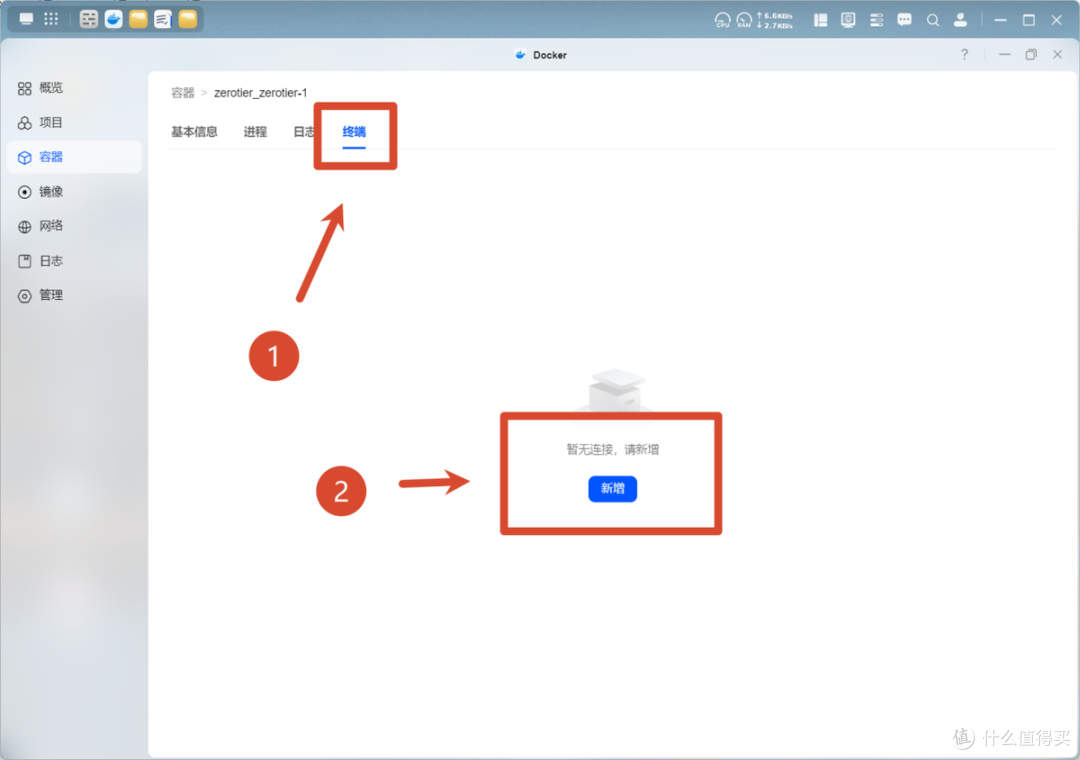
Task: Close the Docker window
Action: (x=1057, y=54)
